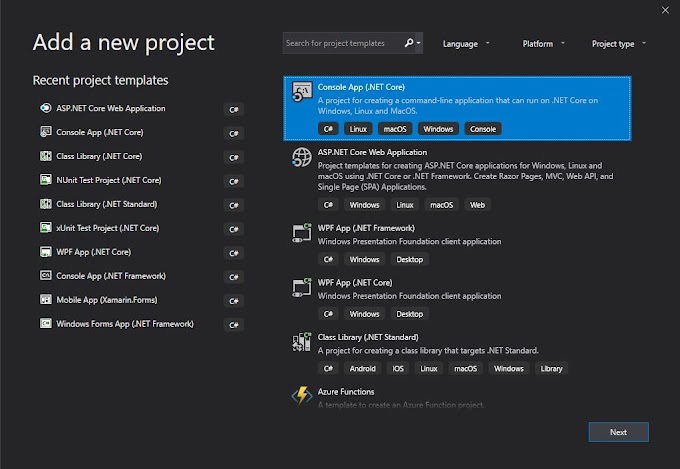Pick recent Console App (.NET Framework) entry

tap(111, 276)
